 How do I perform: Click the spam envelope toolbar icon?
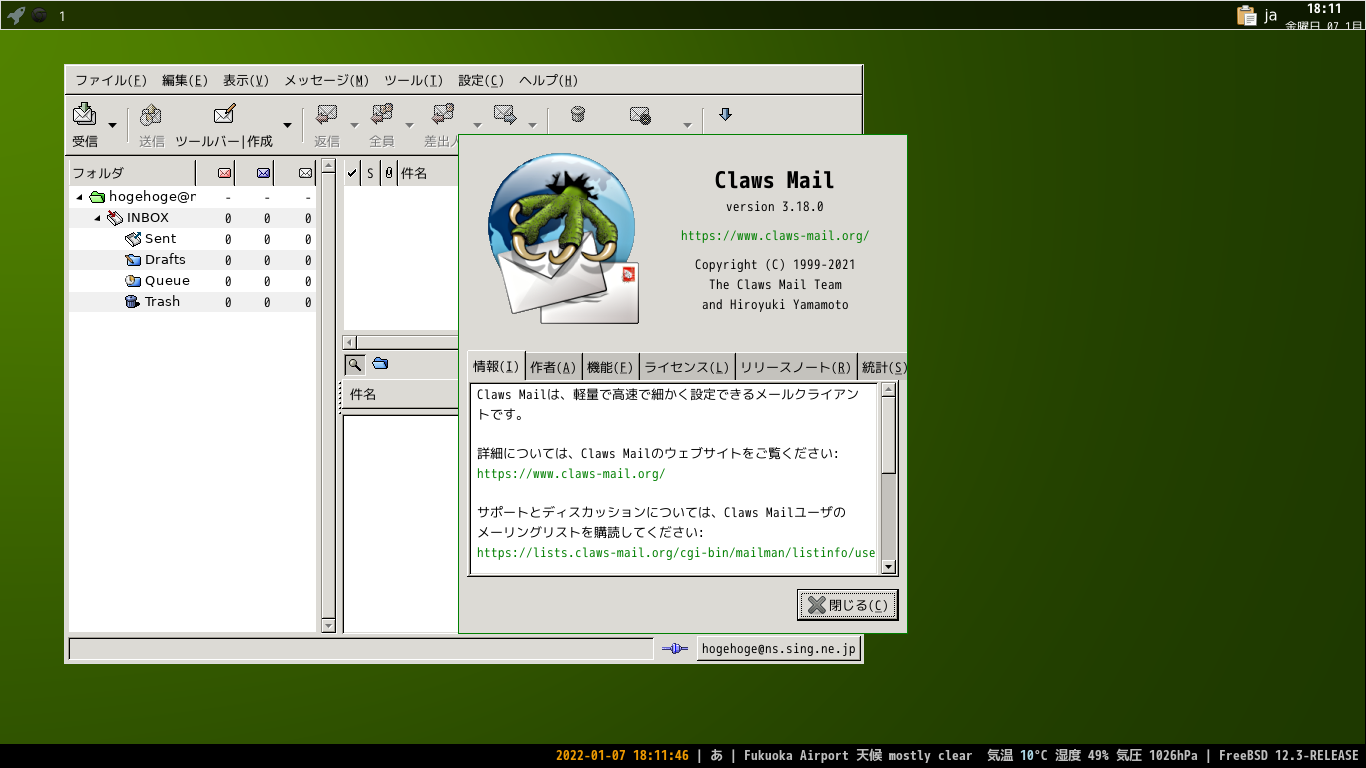(640, 114)
